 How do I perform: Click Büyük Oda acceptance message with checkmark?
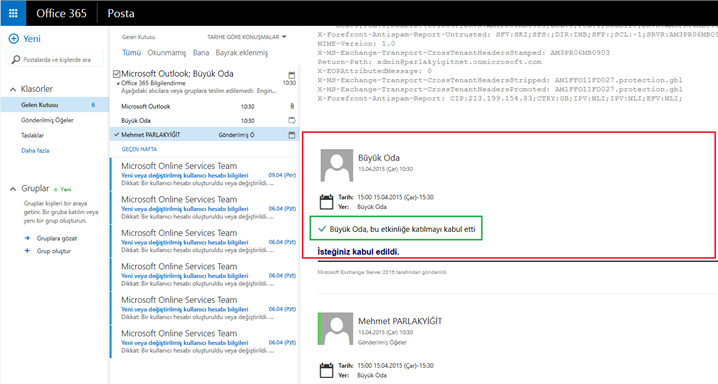coord(396,228)
